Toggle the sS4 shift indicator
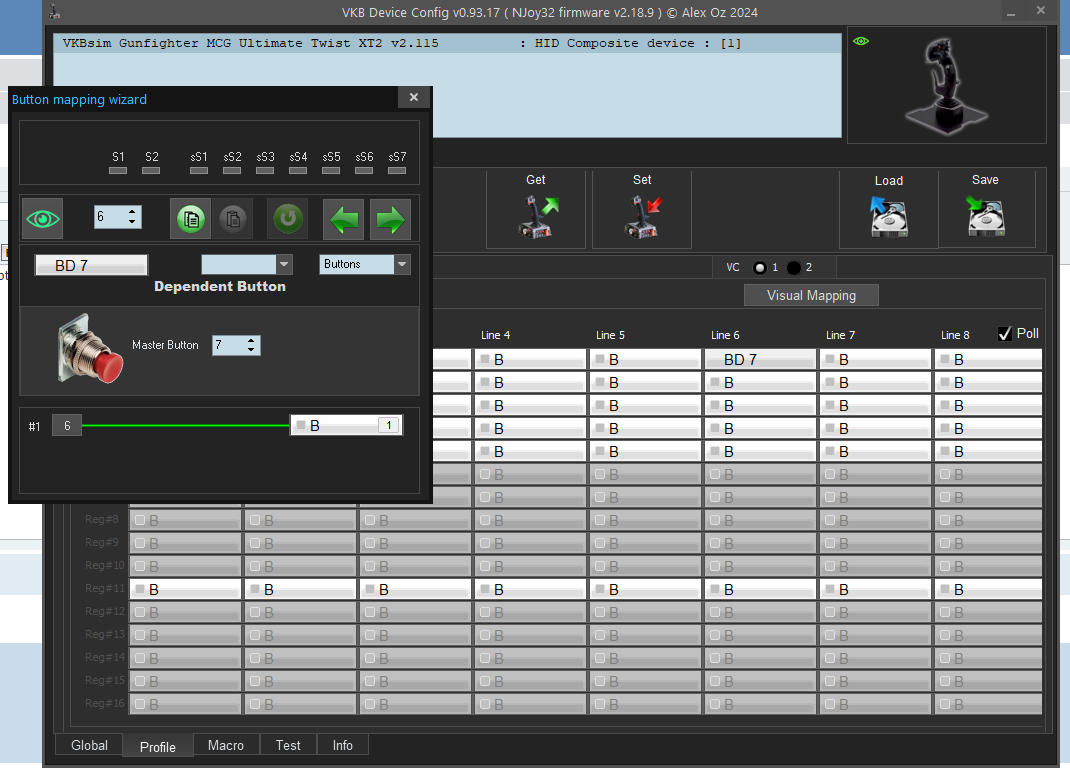1070x774 pixels. coord(298,171)
